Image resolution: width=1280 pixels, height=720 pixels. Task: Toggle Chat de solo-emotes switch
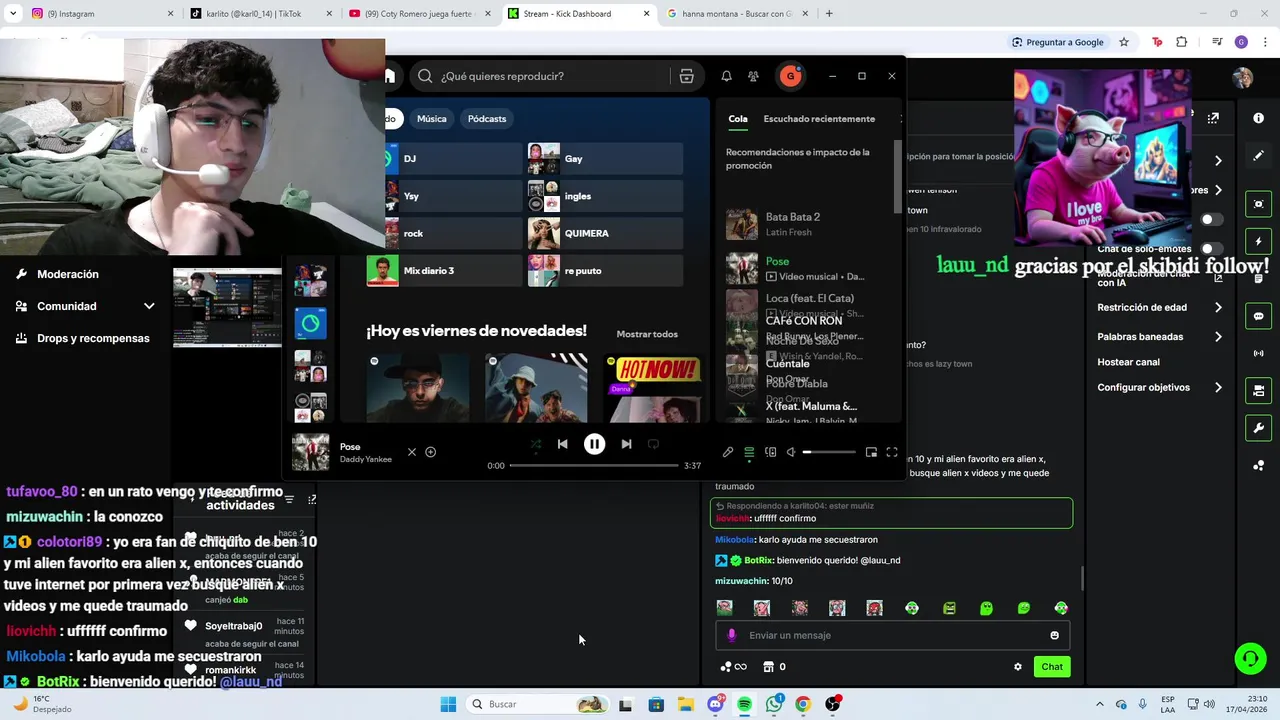(x=1211, y=248)
